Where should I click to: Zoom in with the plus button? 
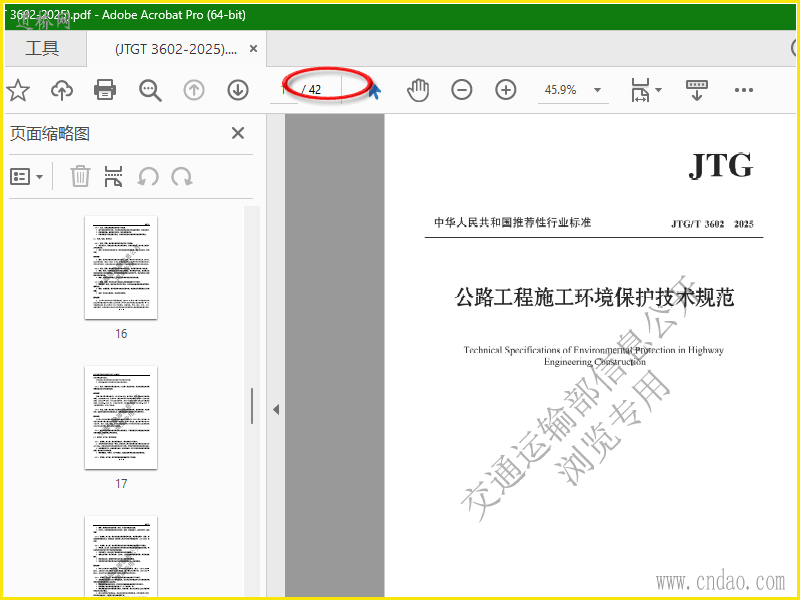click(x=506, y=90)
